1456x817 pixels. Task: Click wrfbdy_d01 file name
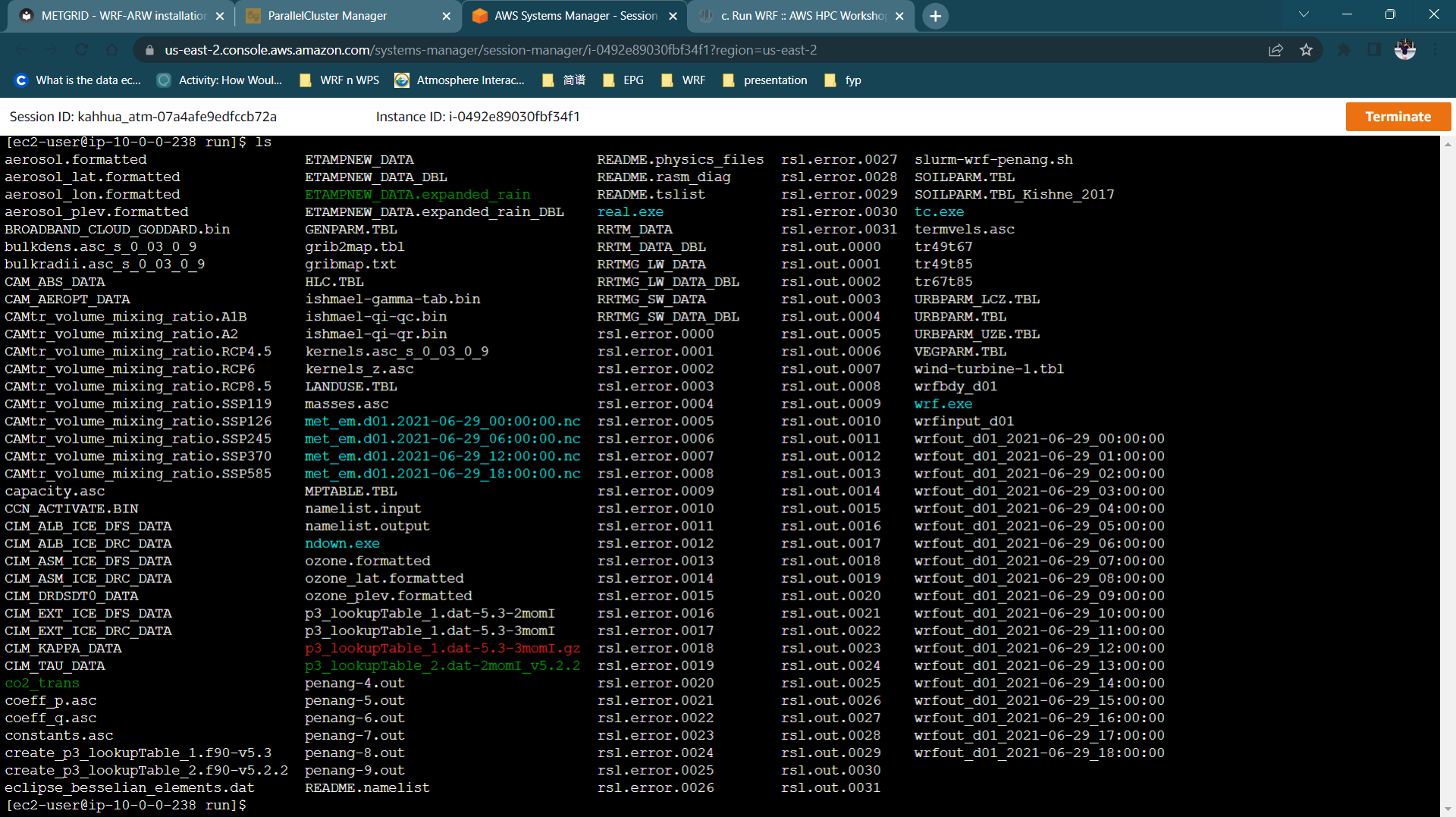955,387
